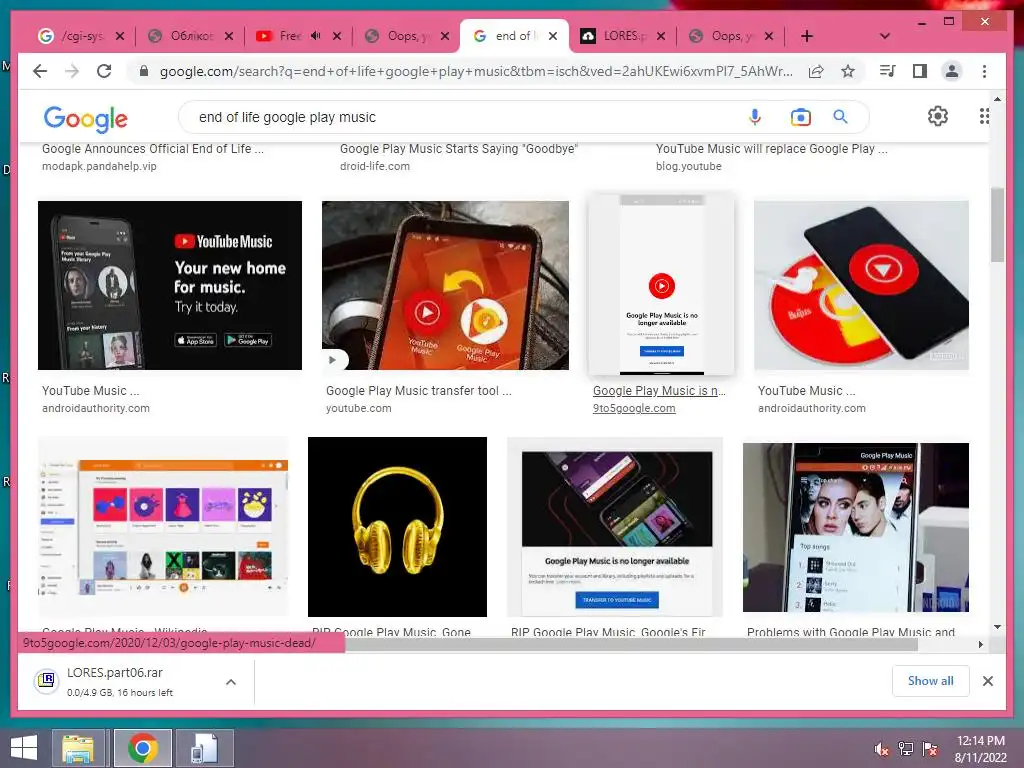
Task: Search by voice microphone icon
Action: pyautogui.click(x=754, y=117)
